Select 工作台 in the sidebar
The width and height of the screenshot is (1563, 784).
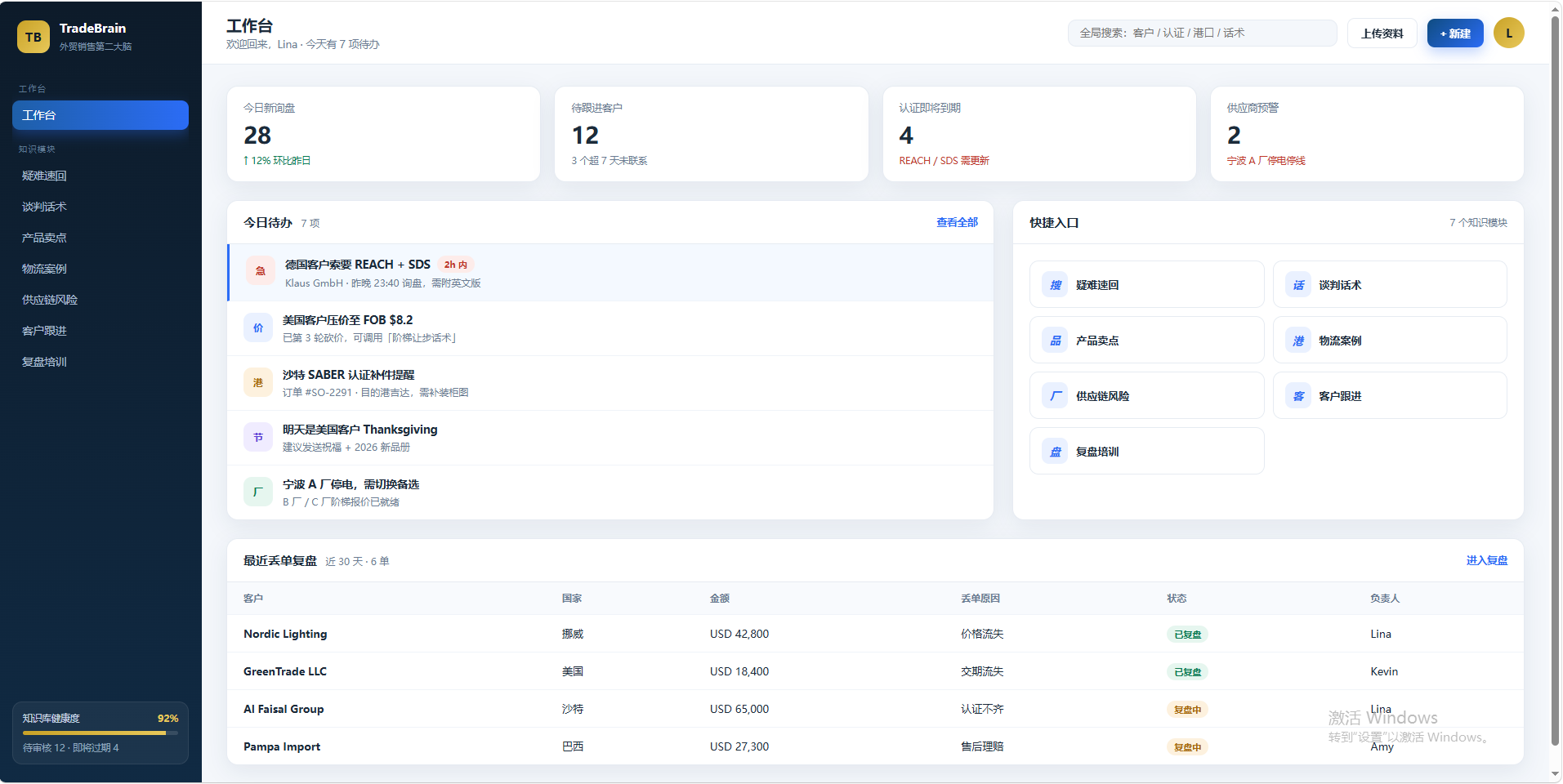[x=100, y=115]
